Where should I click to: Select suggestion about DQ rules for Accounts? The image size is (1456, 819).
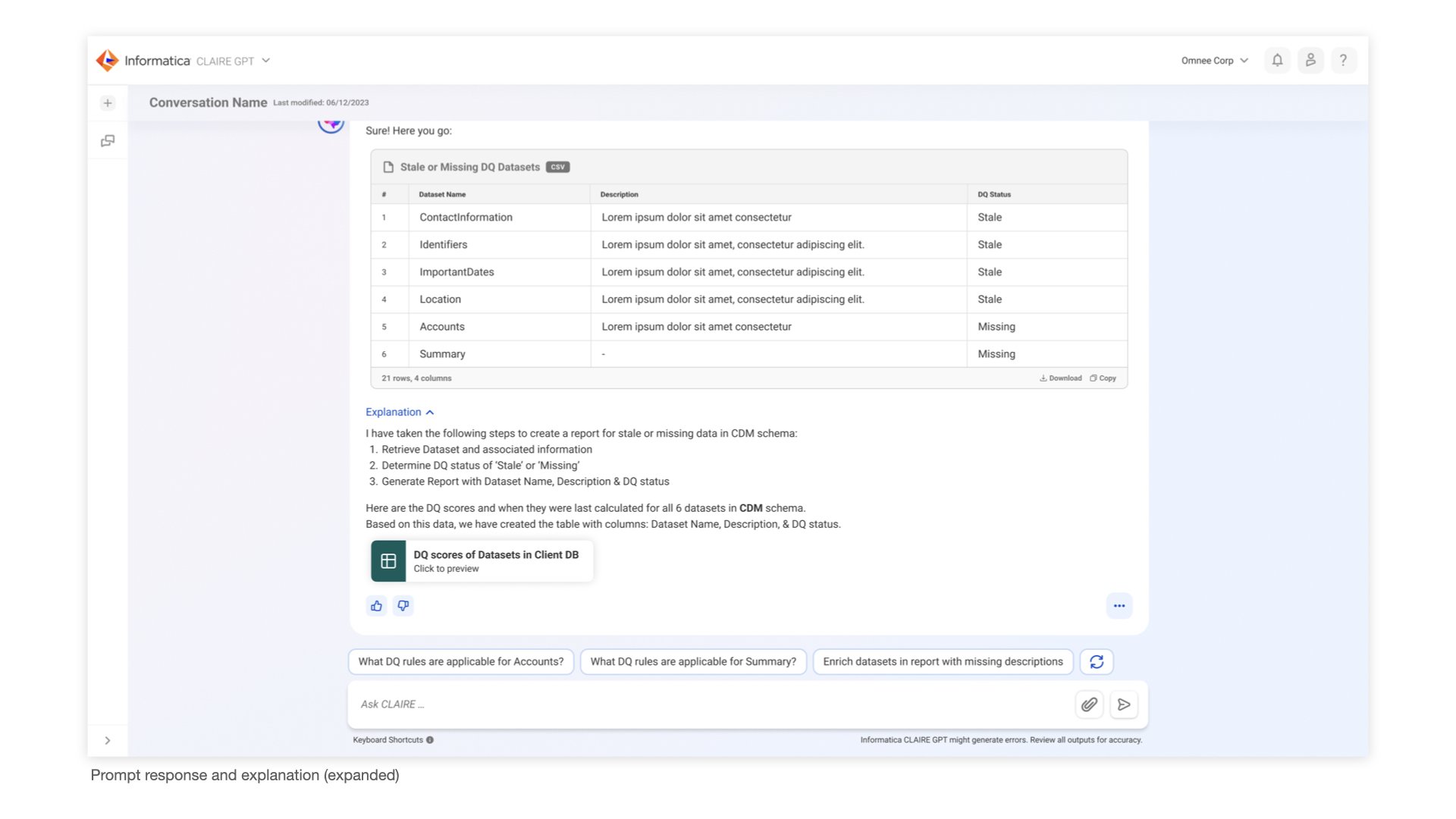pyautogui.click(x=461, y=662)
